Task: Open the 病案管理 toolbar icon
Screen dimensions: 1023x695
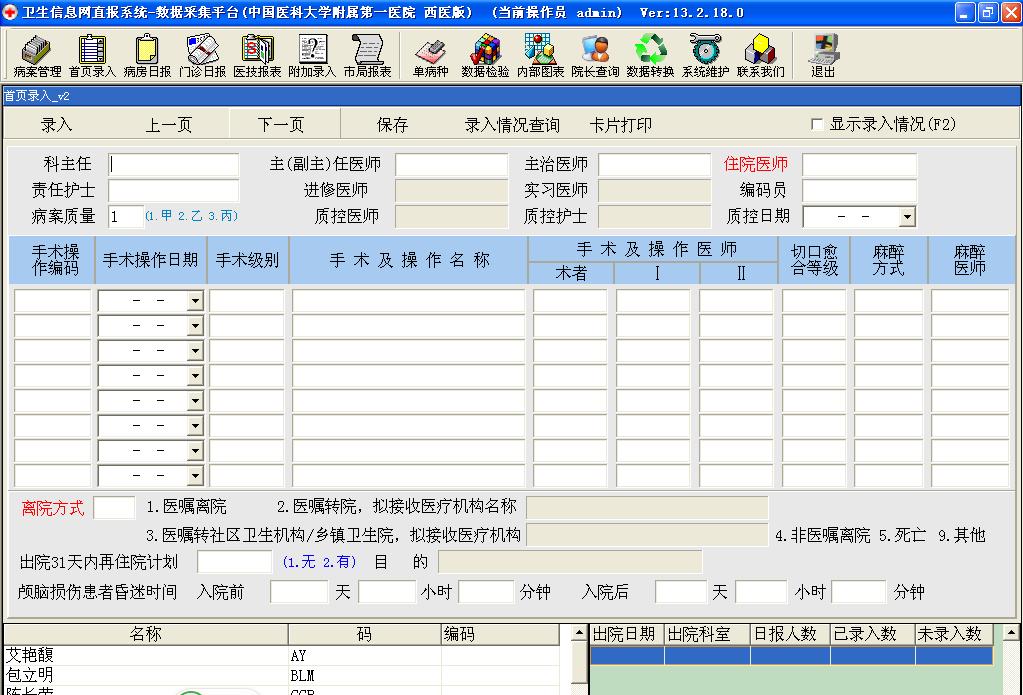Action: [x=37, y=55]
